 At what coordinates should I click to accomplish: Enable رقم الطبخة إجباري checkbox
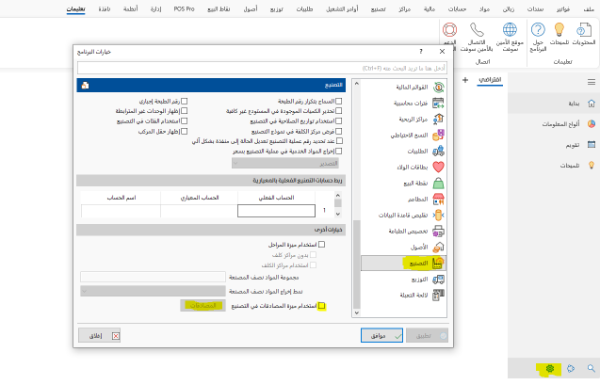click(x=184, y=101)
